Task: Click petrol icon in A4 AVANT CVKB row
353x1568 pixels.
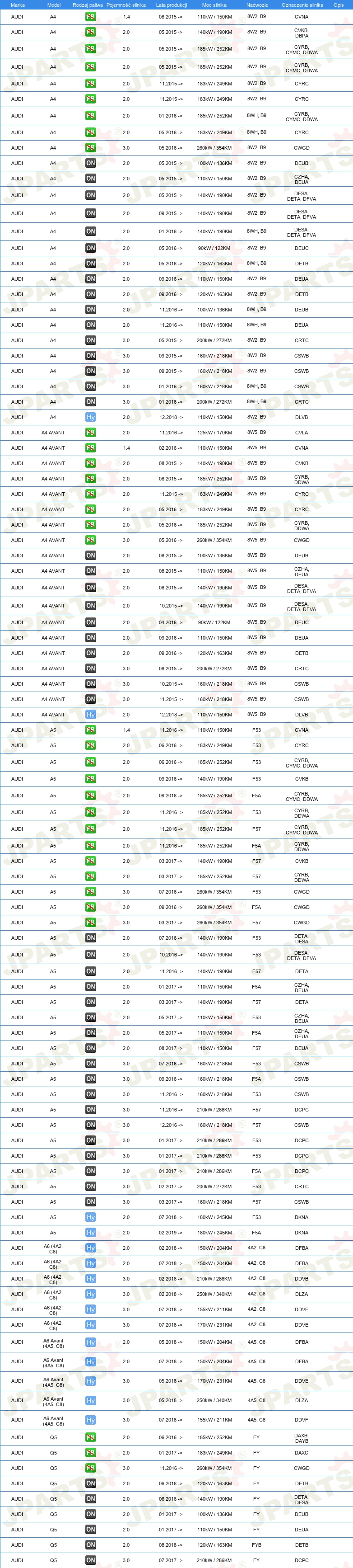Action: (x=91, y=463)
